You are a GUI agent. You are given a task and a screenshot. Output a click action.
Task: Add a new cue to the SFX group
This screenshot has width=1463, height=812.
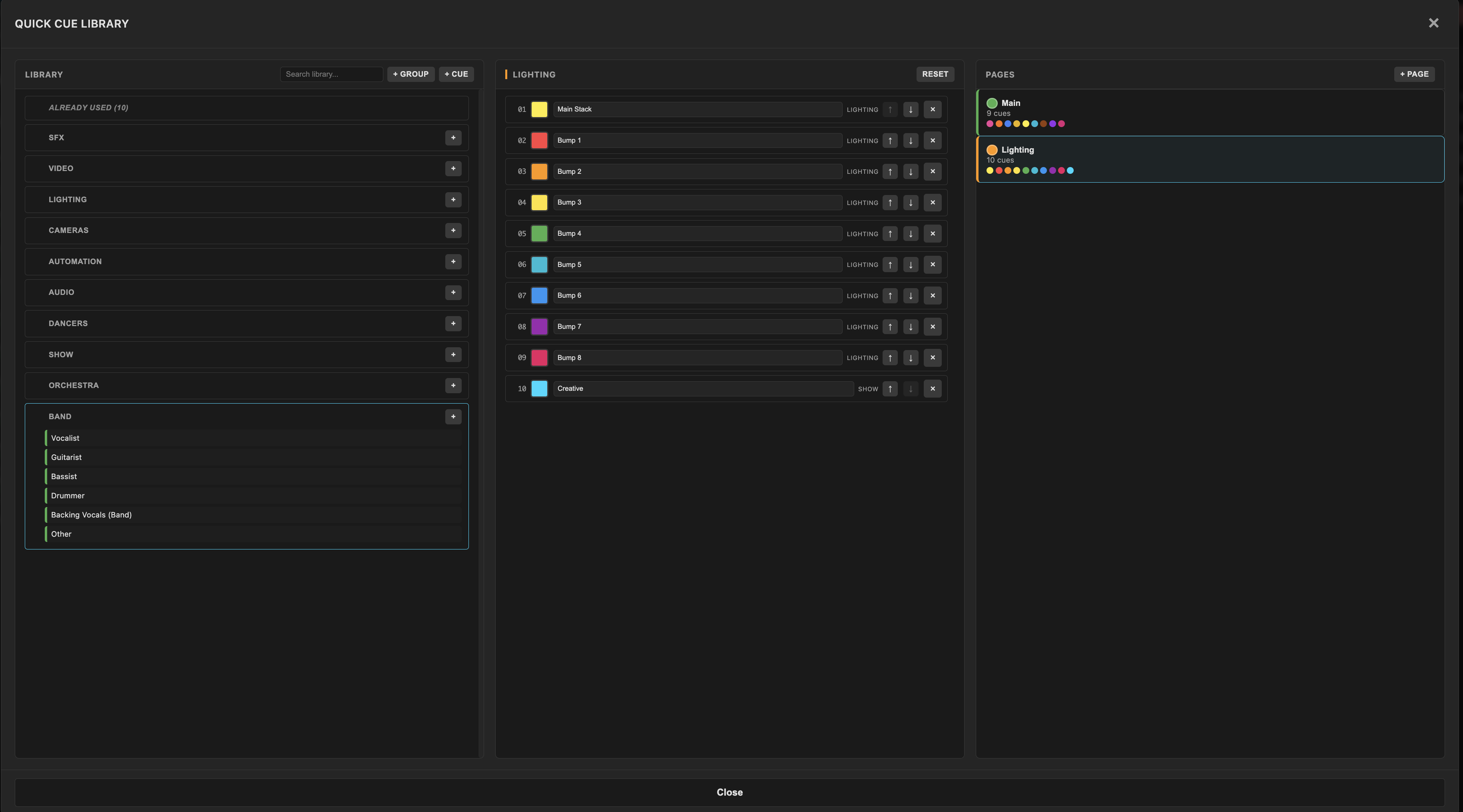point(453,137)
